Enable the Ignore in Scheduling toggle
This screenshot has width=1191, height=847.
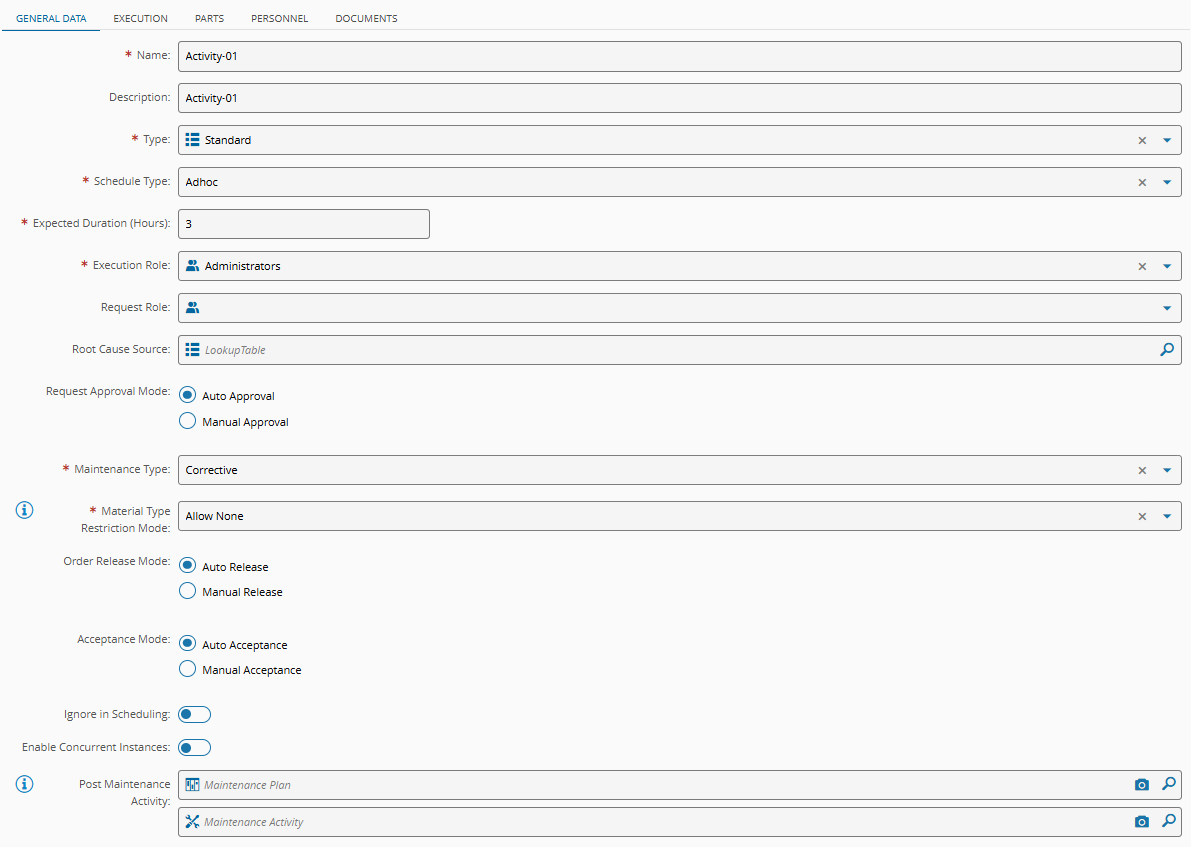pos(194,715)
